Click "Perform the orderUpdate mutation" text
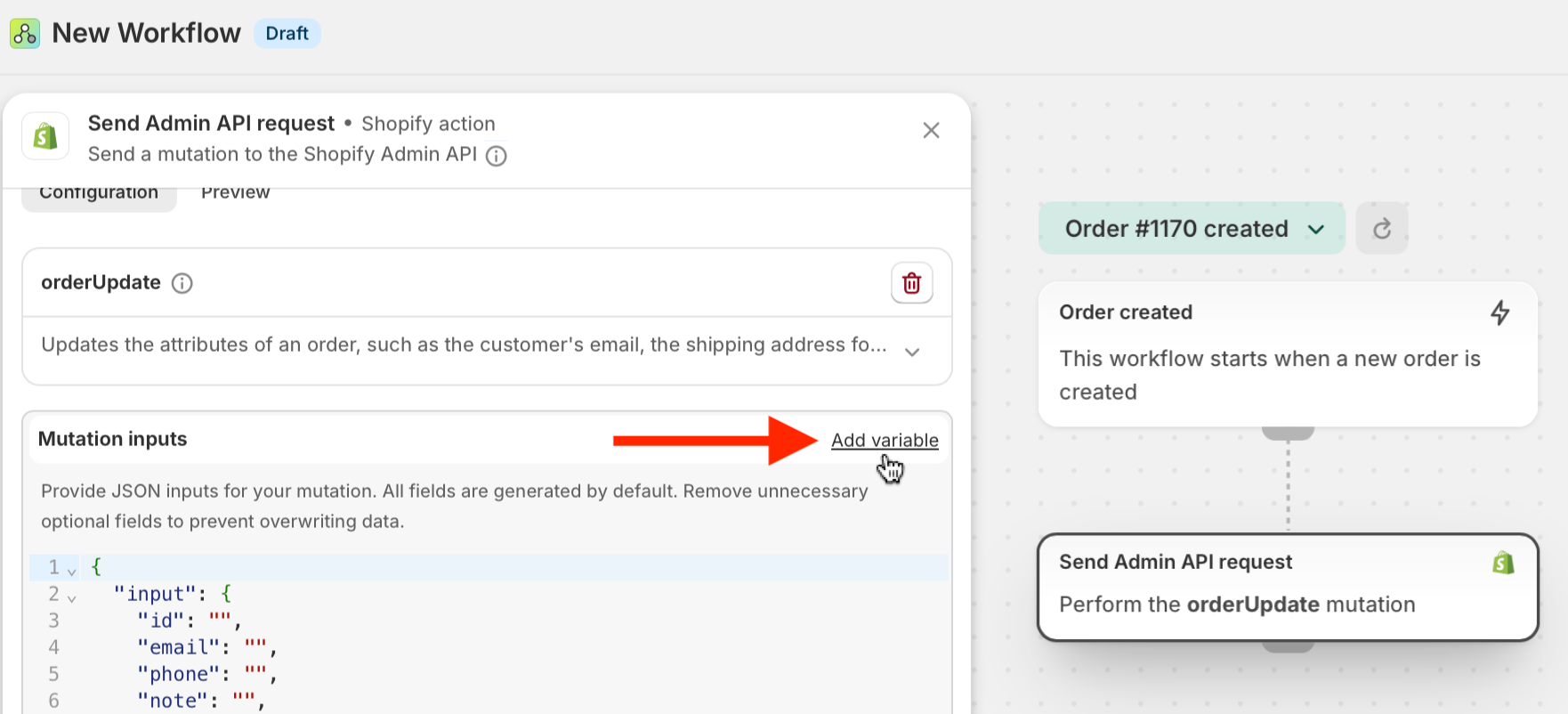Viewport: 1568px width, 714px height. pos(1237,604)
